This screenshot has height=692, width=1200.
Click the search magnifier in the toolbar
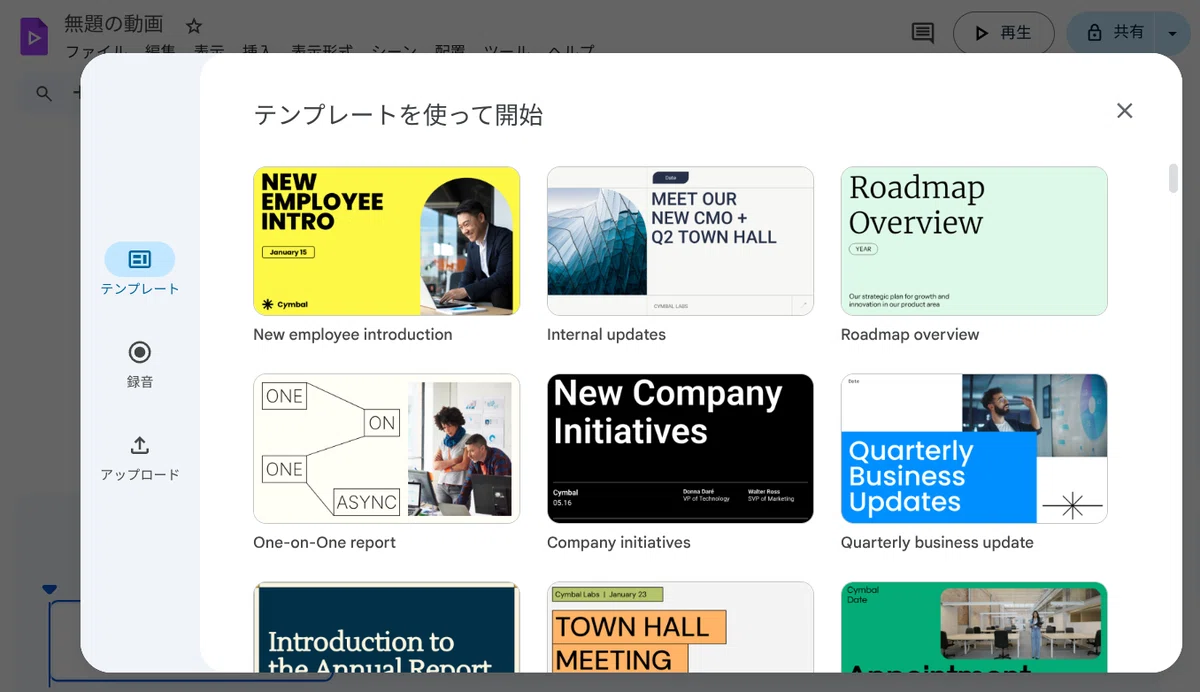pos(44,93)
